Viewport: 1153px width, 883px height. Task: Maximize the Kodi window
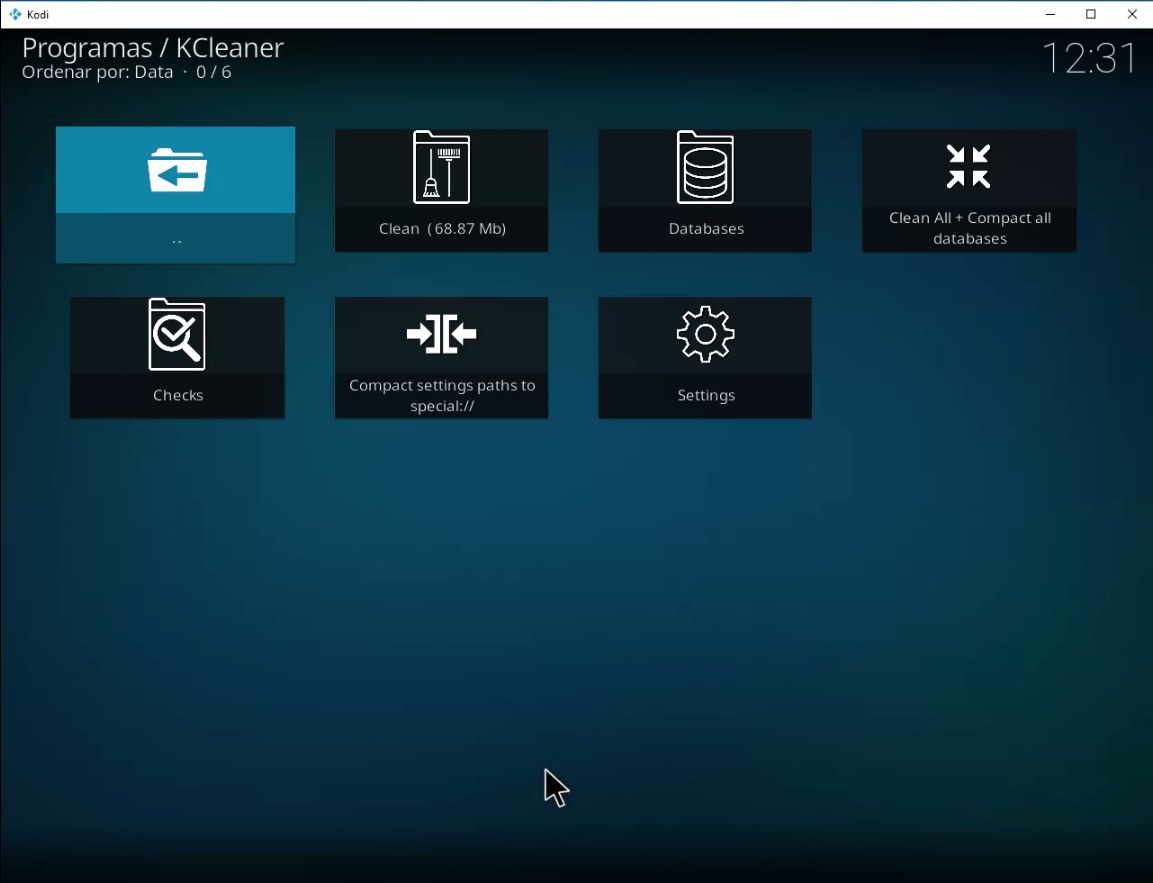pos(1091,14)
